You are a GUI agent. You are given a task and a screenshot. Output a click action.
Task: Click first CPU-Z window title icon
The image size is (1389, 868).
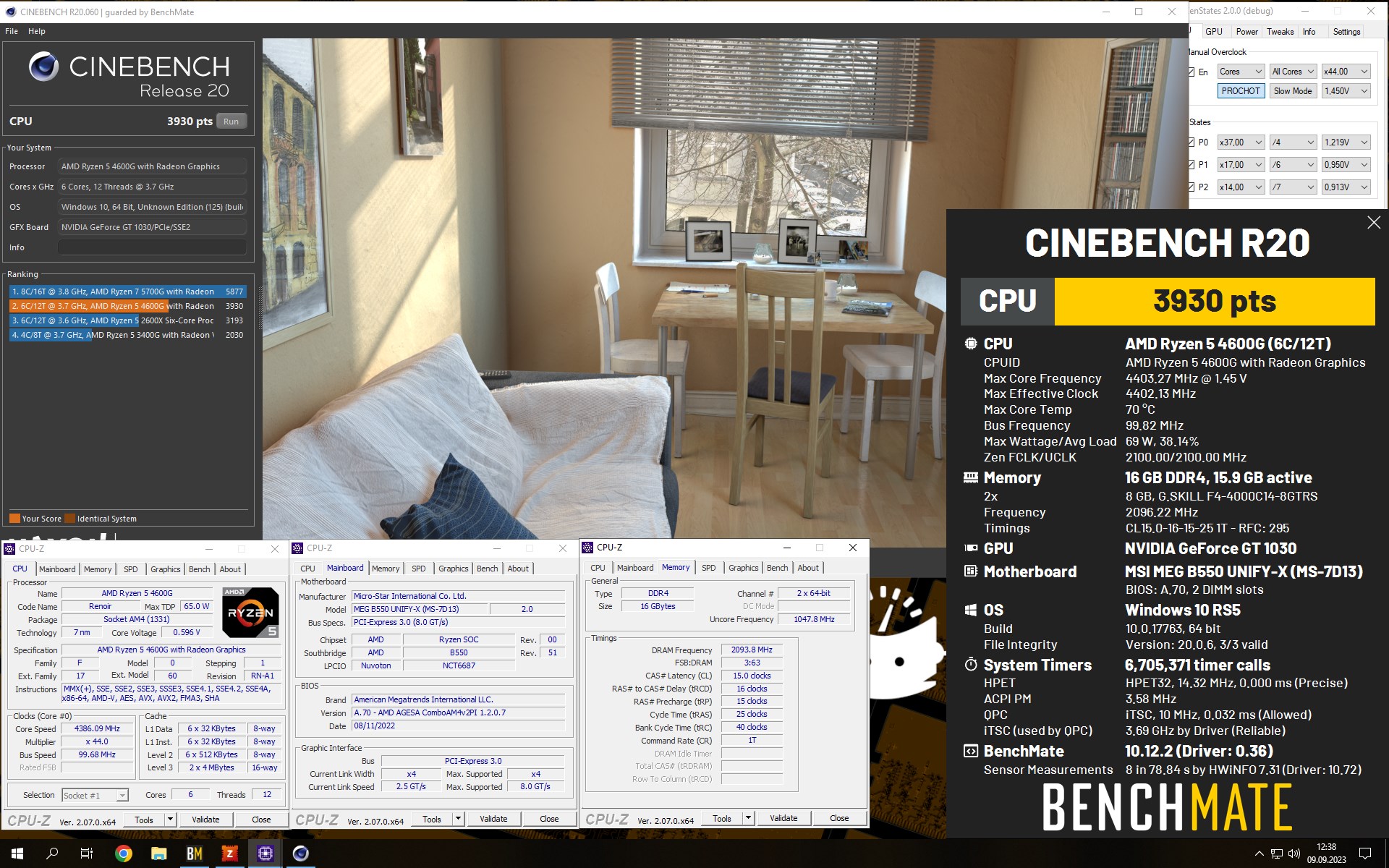coord(10,549)
